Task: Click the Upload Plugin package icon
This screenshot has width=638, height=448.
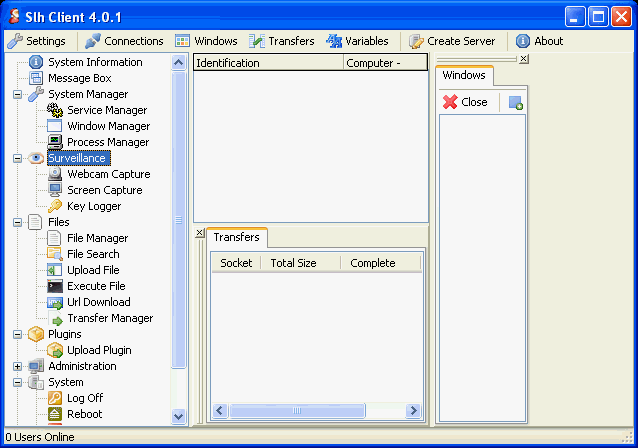Action: pyautogui.click(x=56, y=350)
